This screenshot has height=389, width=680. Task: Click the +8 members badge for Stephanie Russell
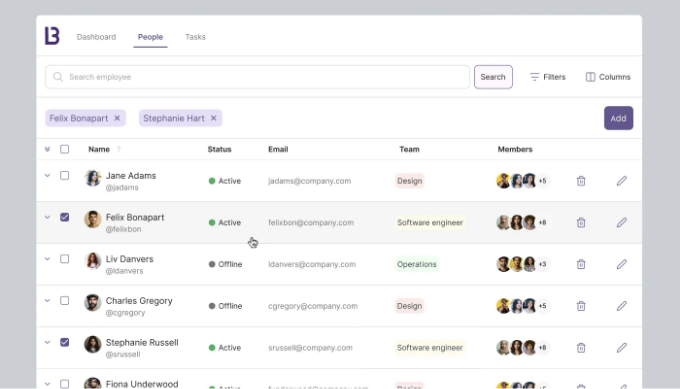click(543, 347)
